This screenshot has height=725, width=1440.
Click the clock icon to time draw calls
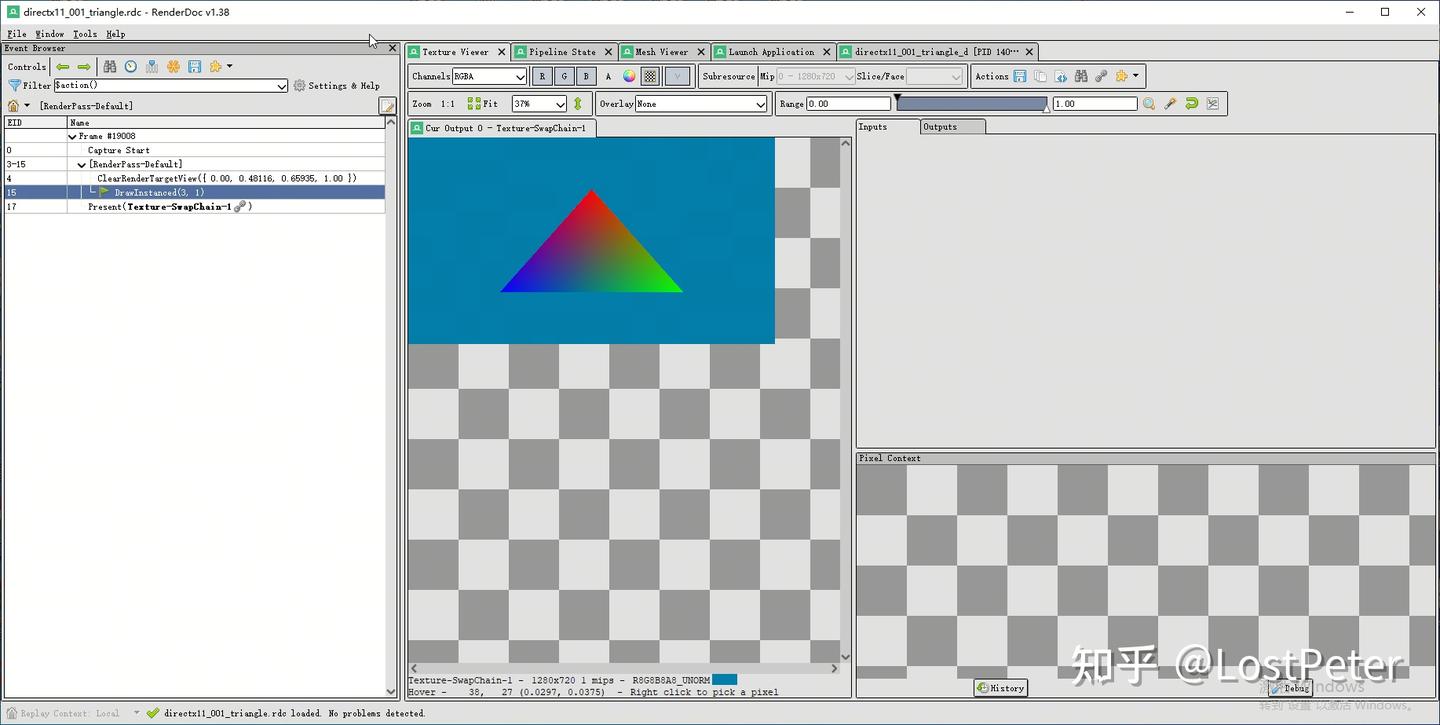[130, 66]
